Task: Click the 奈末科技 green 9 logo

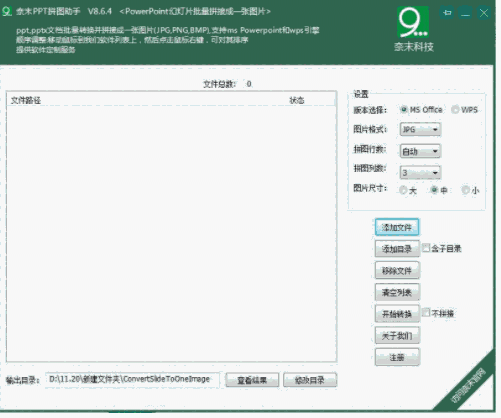Action: coord(413,22)
